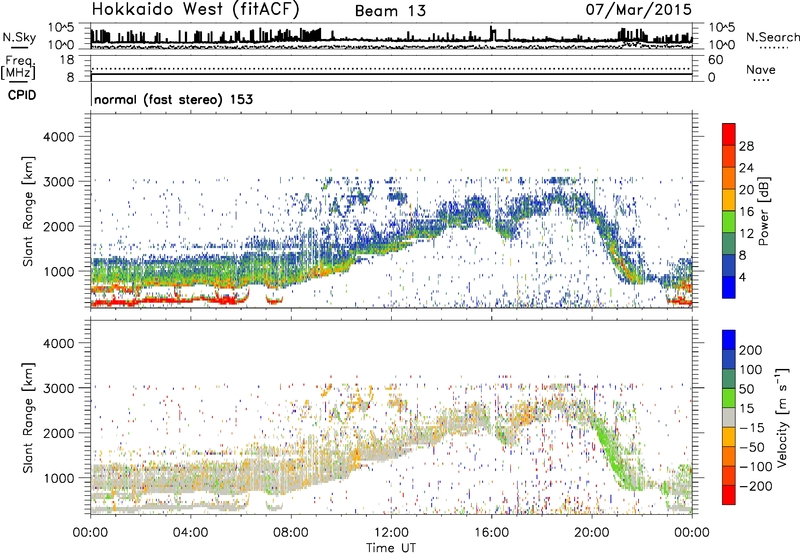Screen dimensions: 800x554
Task: Click the velocity panel 'Slant Range [km]' label
Action: pos(28,417)
